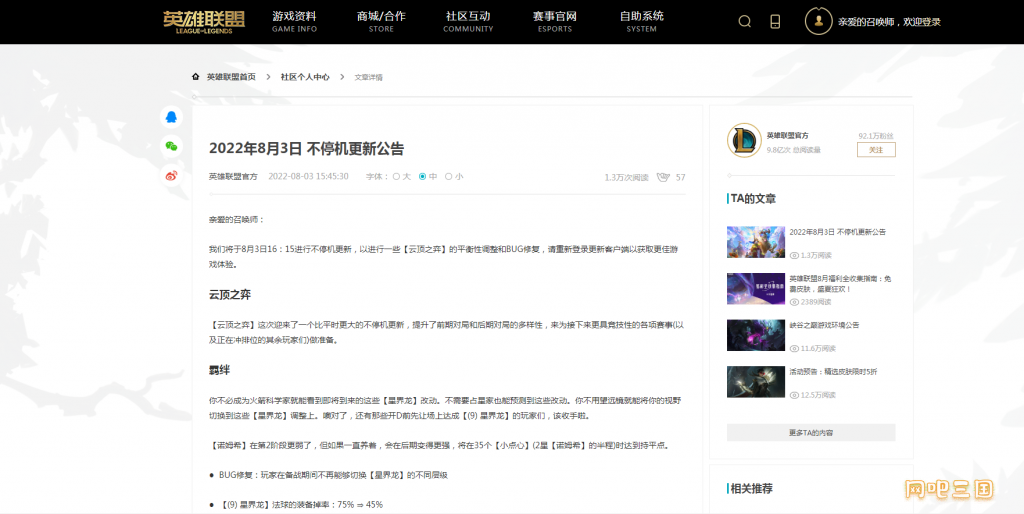
Task: Click the 云顶之弈 section heading
Action: pos(230,295)
